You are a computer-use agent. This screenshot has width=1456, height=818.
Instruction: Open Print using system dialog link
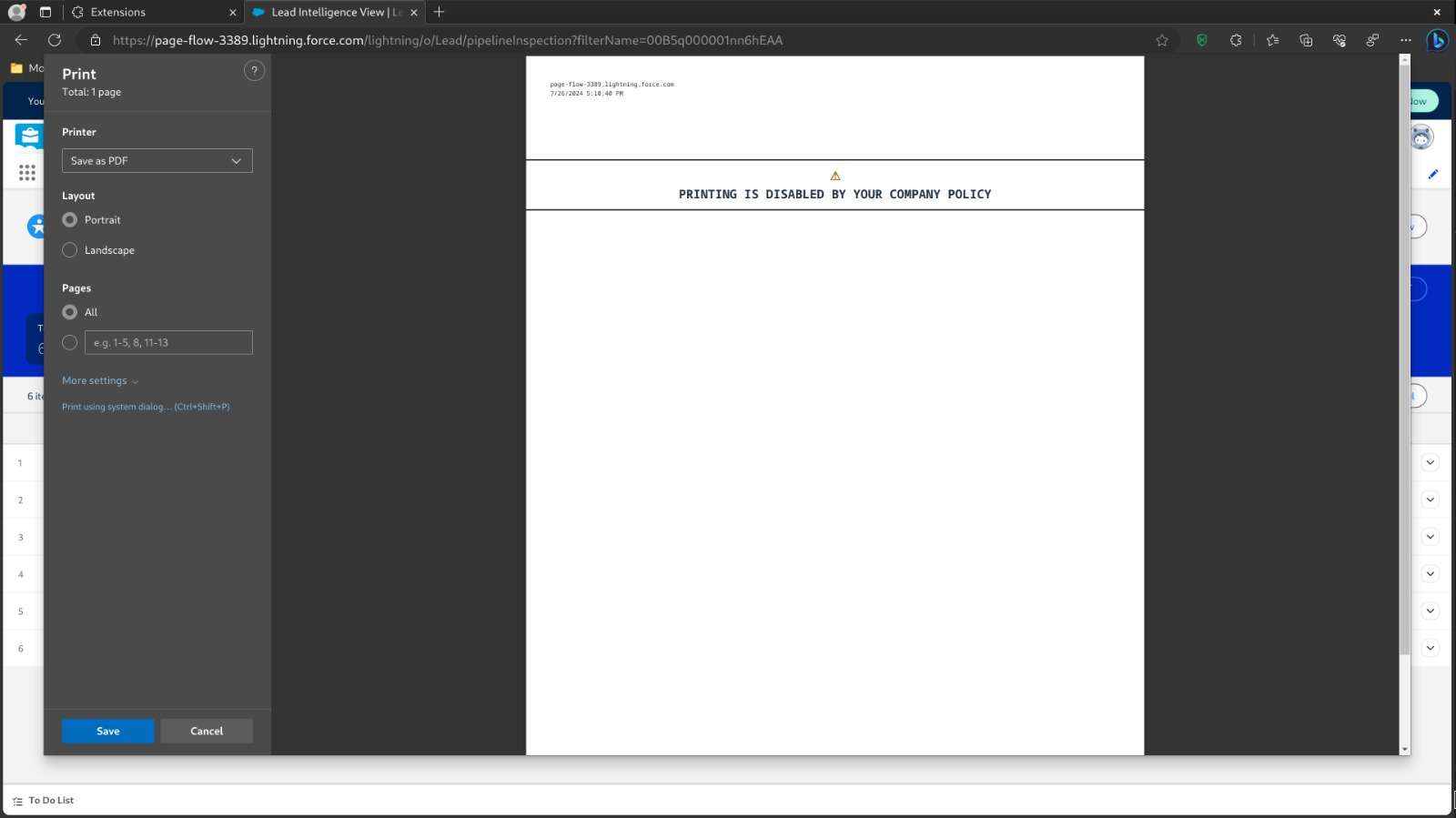[146, 407]
